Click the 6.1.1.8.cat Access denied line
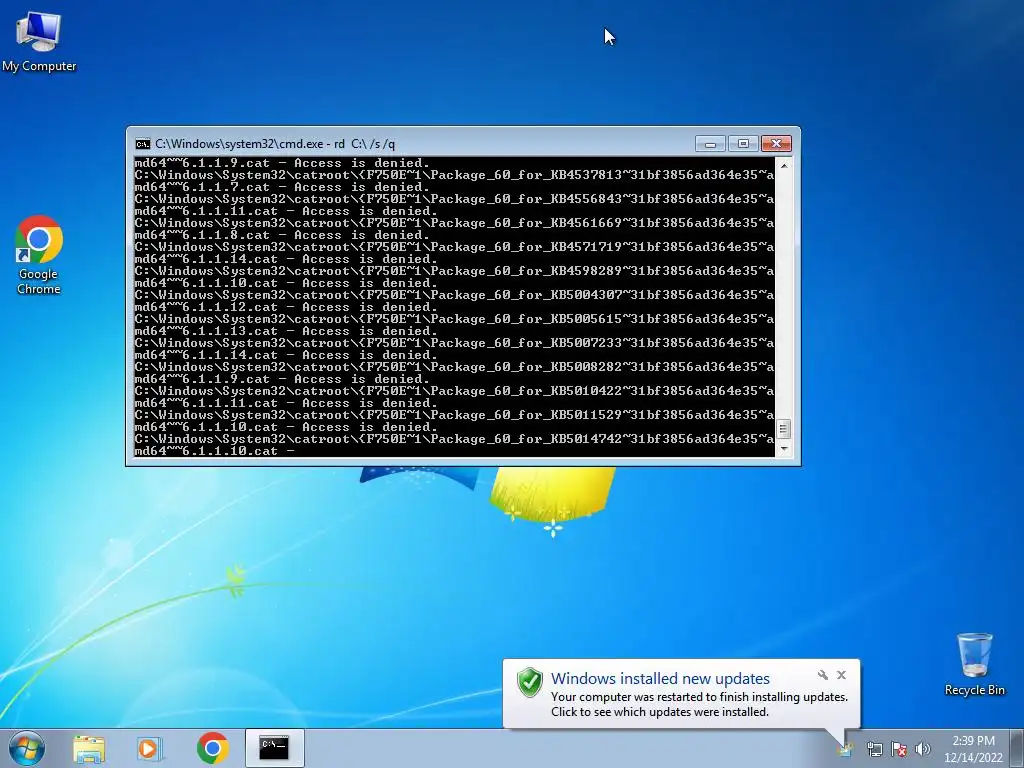This screenshot has width=1024, height=768. 282,235
